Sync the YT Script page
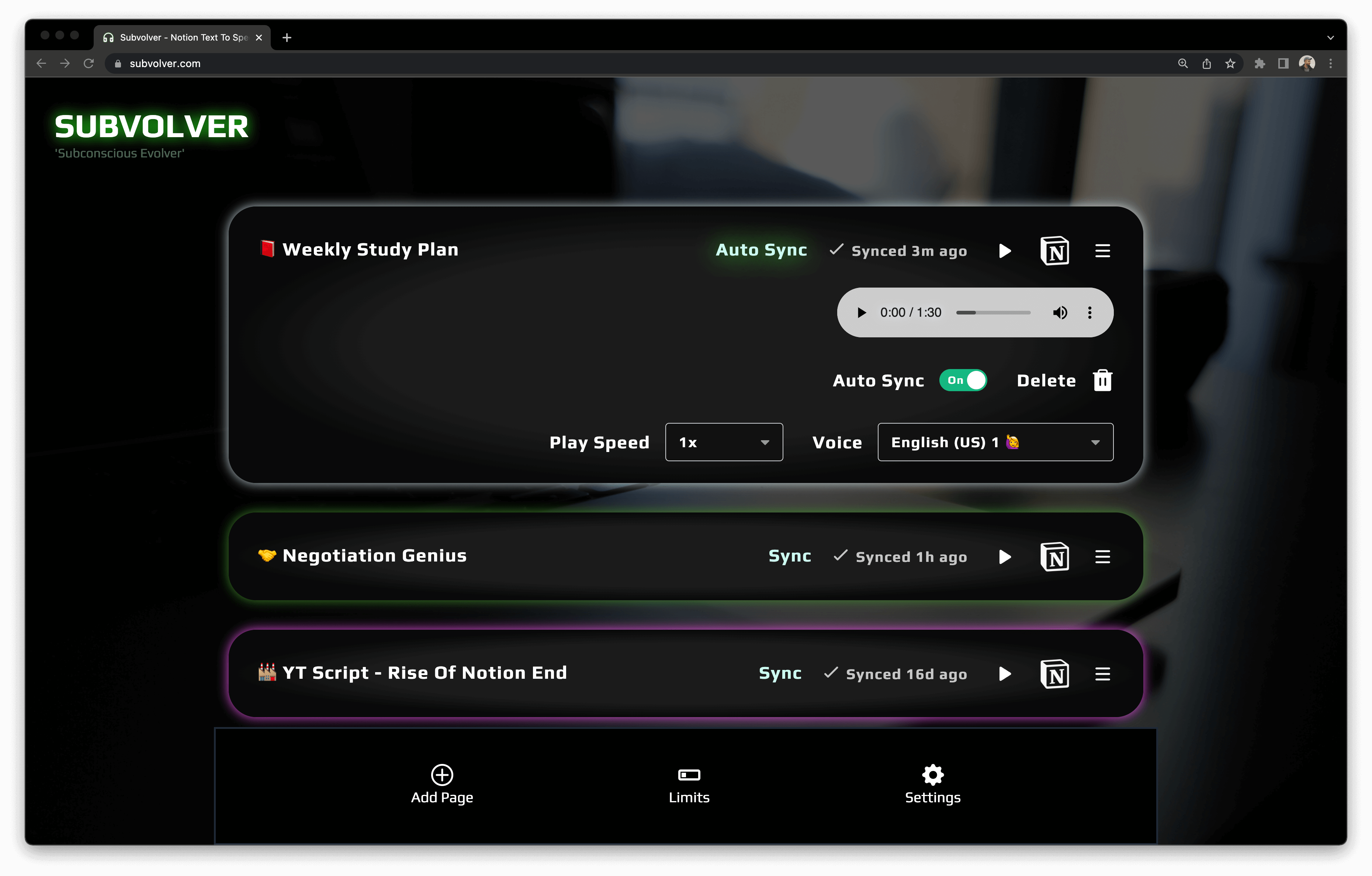Viewport: 1372px width, 876px height. (780, 674)
